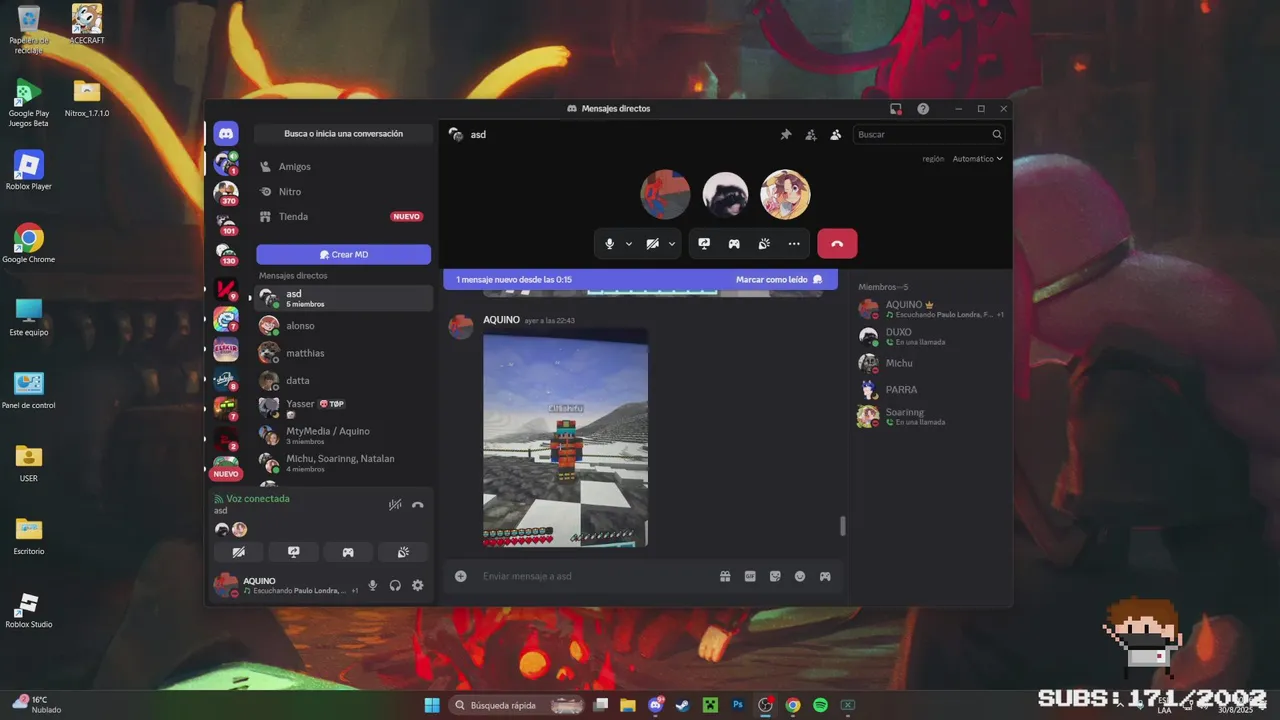
Task: Mute mic in user panel
Action: (x=373, y=586)
